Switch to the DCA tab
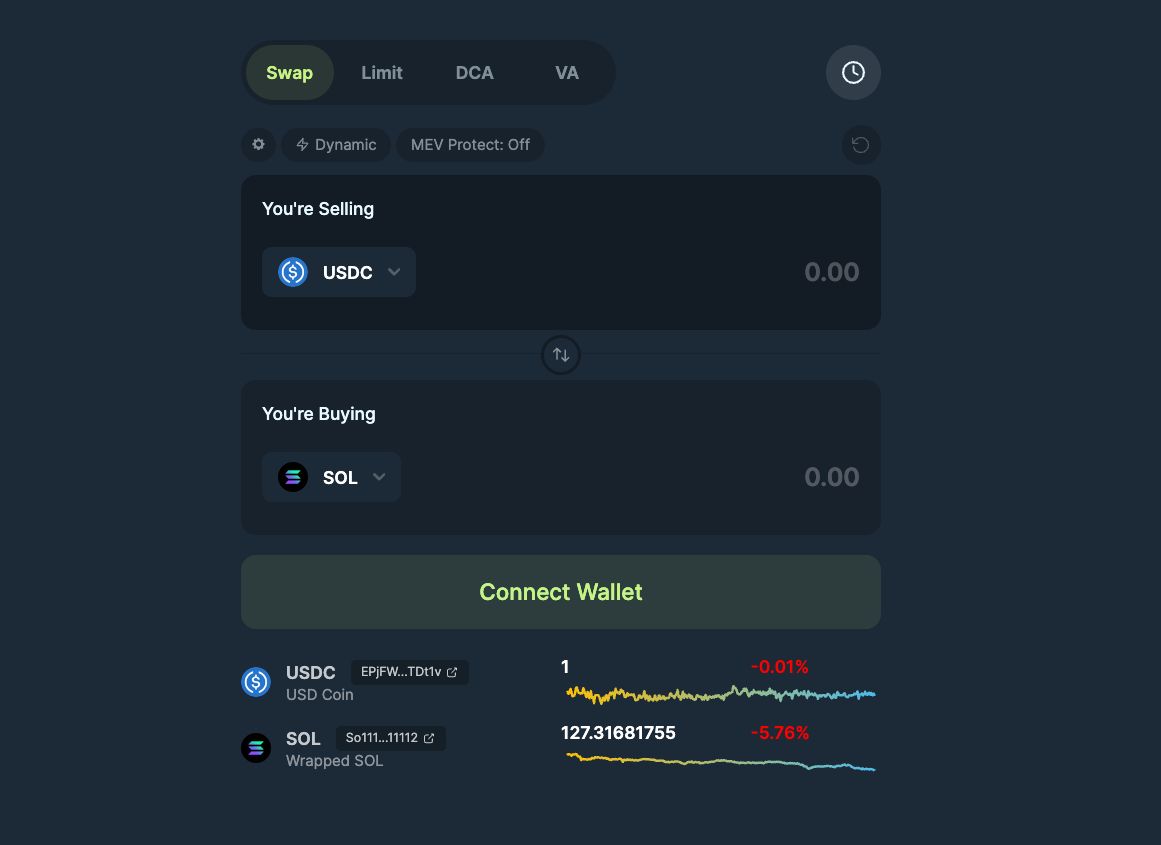This screenshot has width=1161, height=845. coord(474,73)
